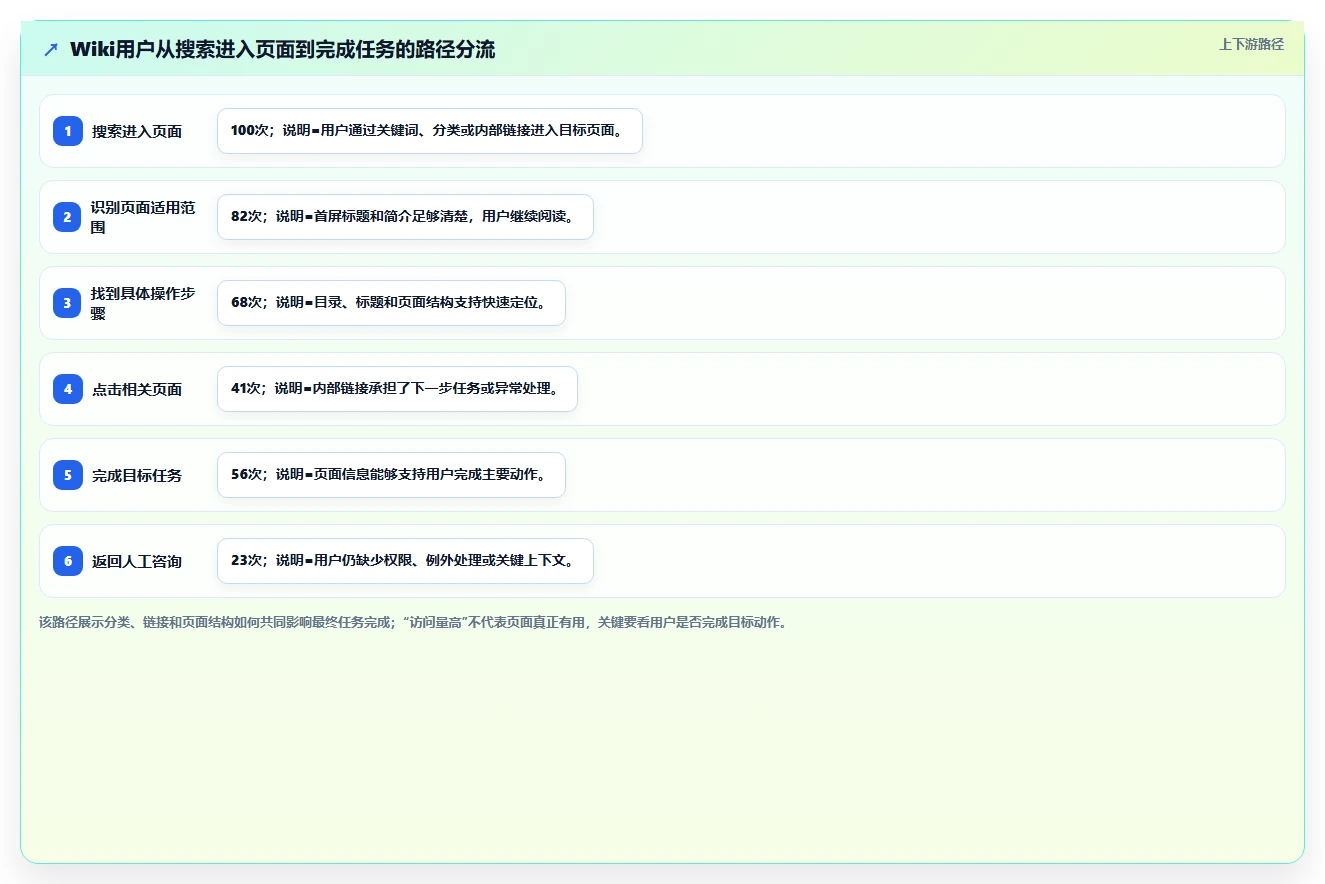Click the 搜索进入页面 step label

(x=137, y=131)
